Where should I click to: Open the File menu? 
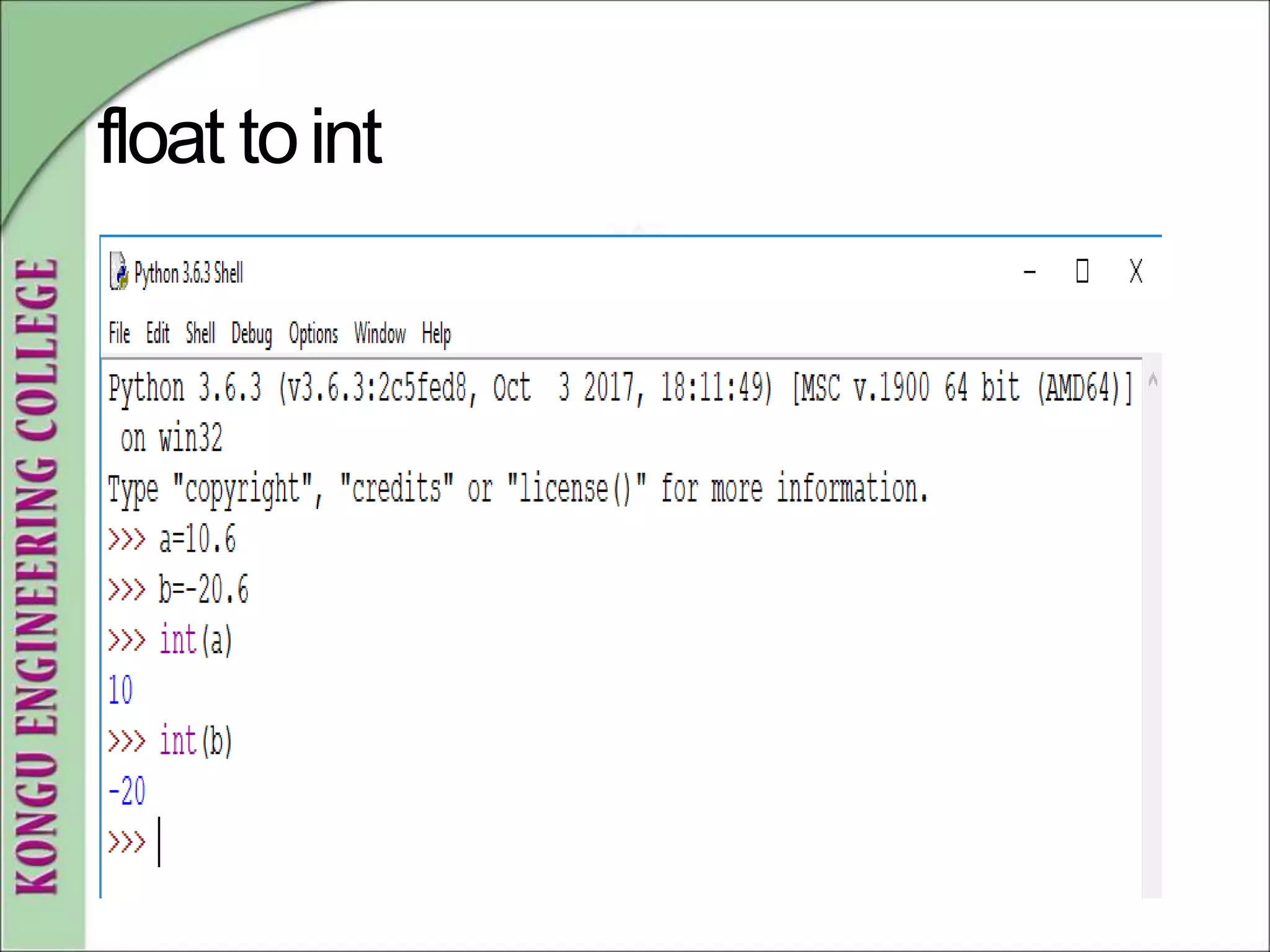[119, 333]
